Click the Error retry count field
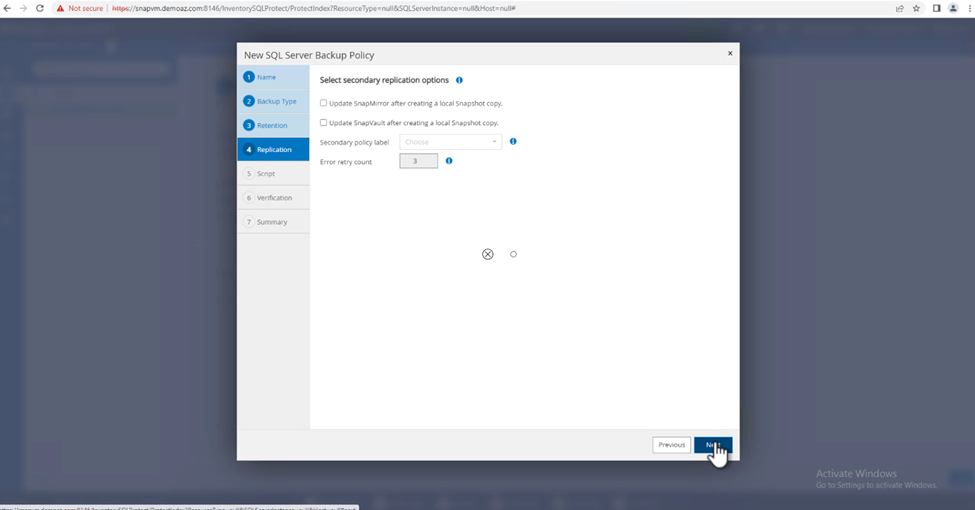The height and width of the screenshot is (510, 975). coord(418,161)
